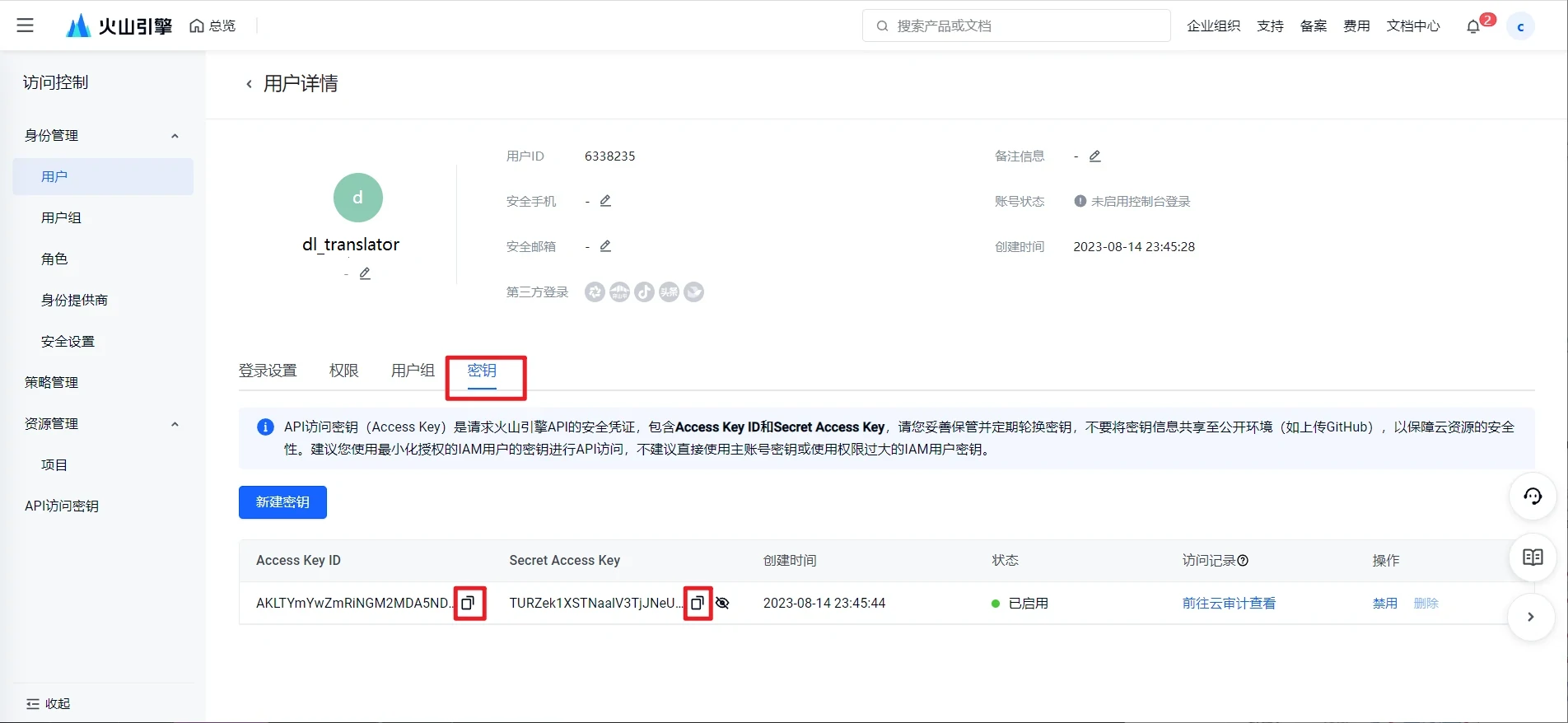Viewport: 1568px width, 723px height.
Task: Edit the display name under dl_translator
Action: [x=365, y=273]
